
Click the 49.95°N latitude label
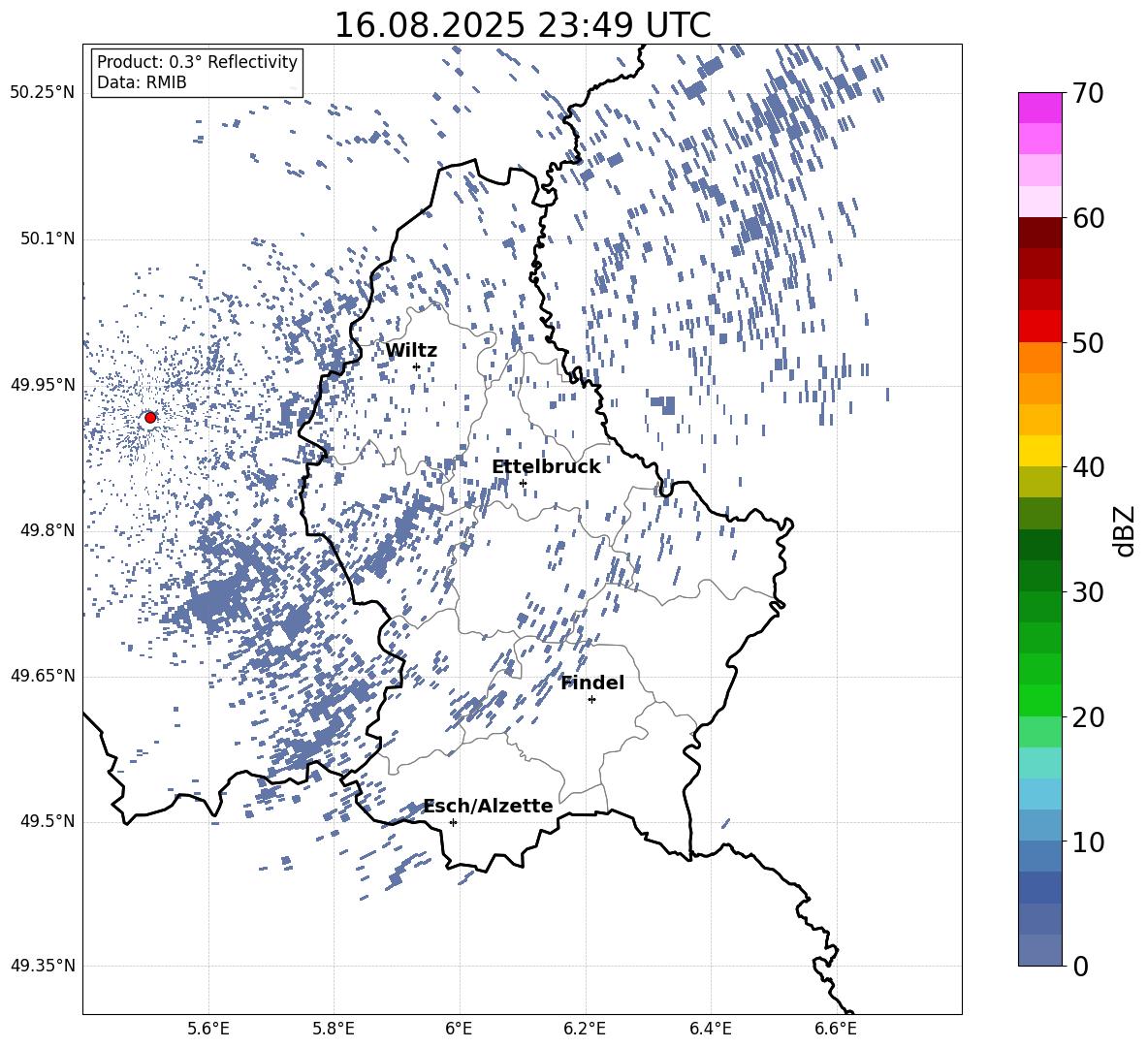[x=43, y=384]
